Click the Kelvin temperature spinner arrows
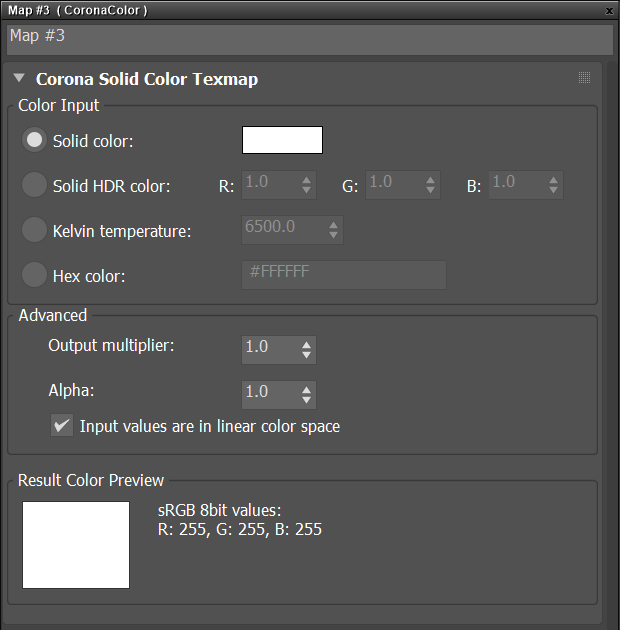This screenshot has height=630, width=620. point(334,230)
